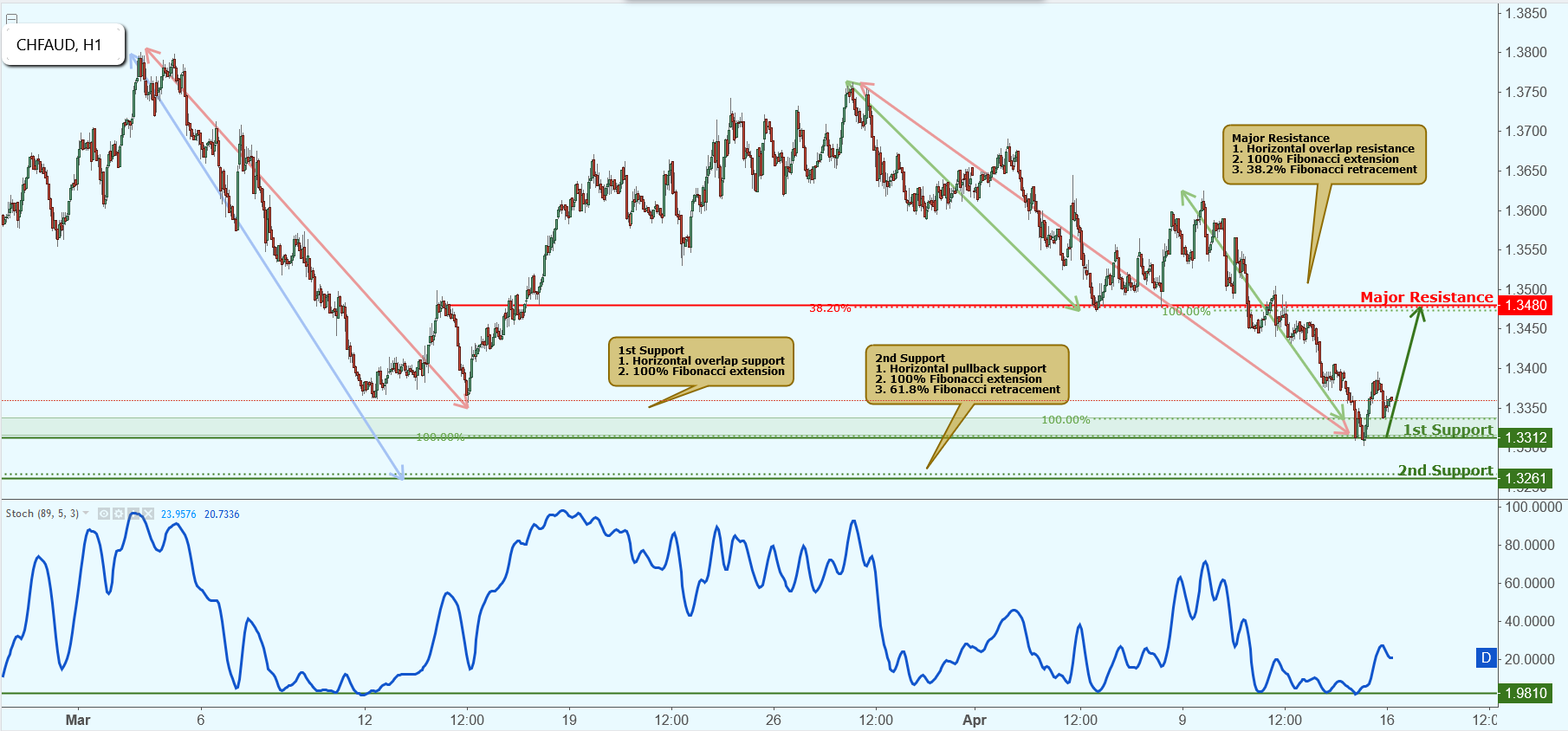Click the 26 date label on the time axis
This screenshot has width=1568, height=731.
[x=774, y=720]
